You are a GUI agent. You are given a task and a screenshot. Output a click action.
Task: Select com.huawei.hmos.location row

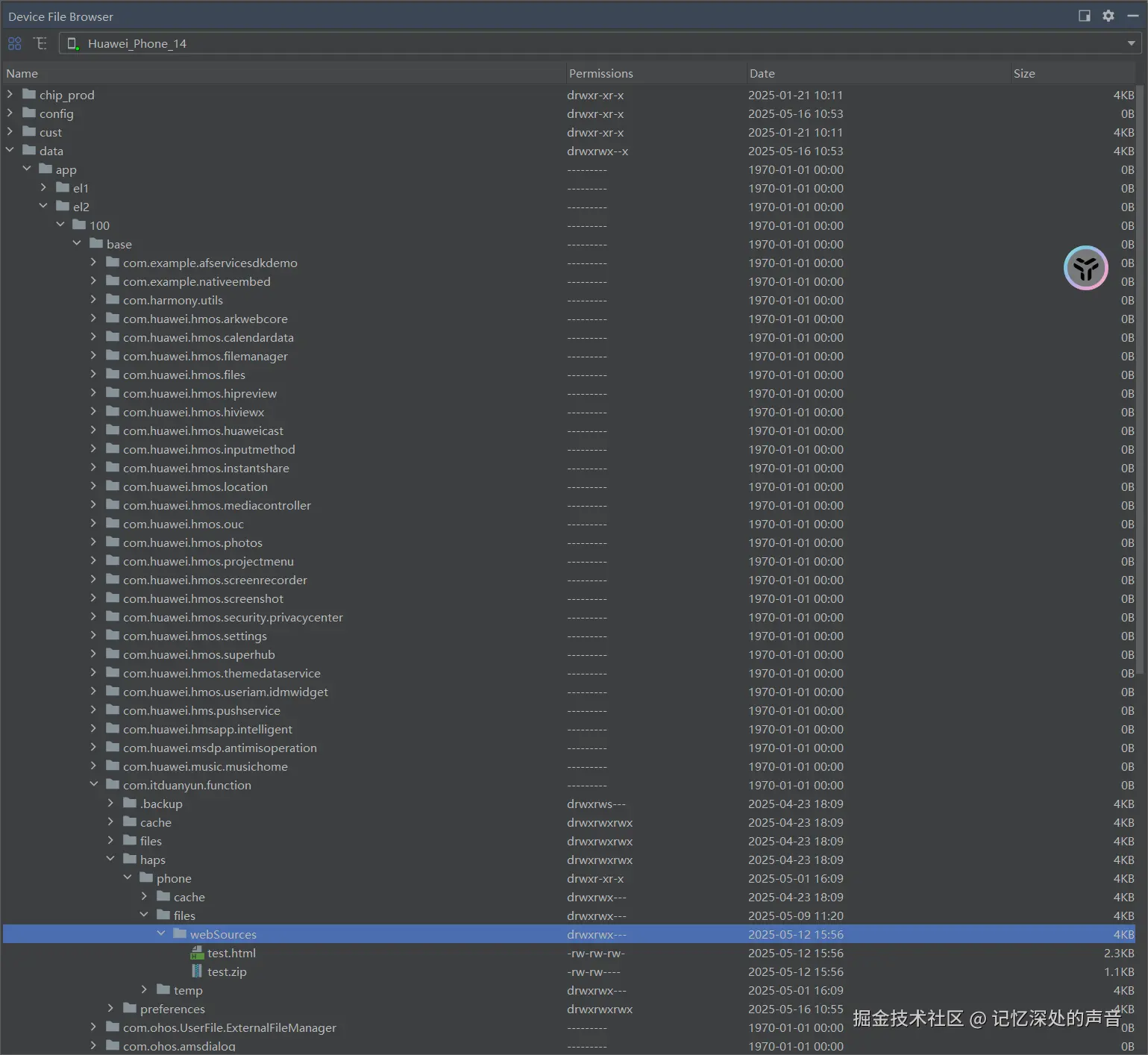pos(569,486)
